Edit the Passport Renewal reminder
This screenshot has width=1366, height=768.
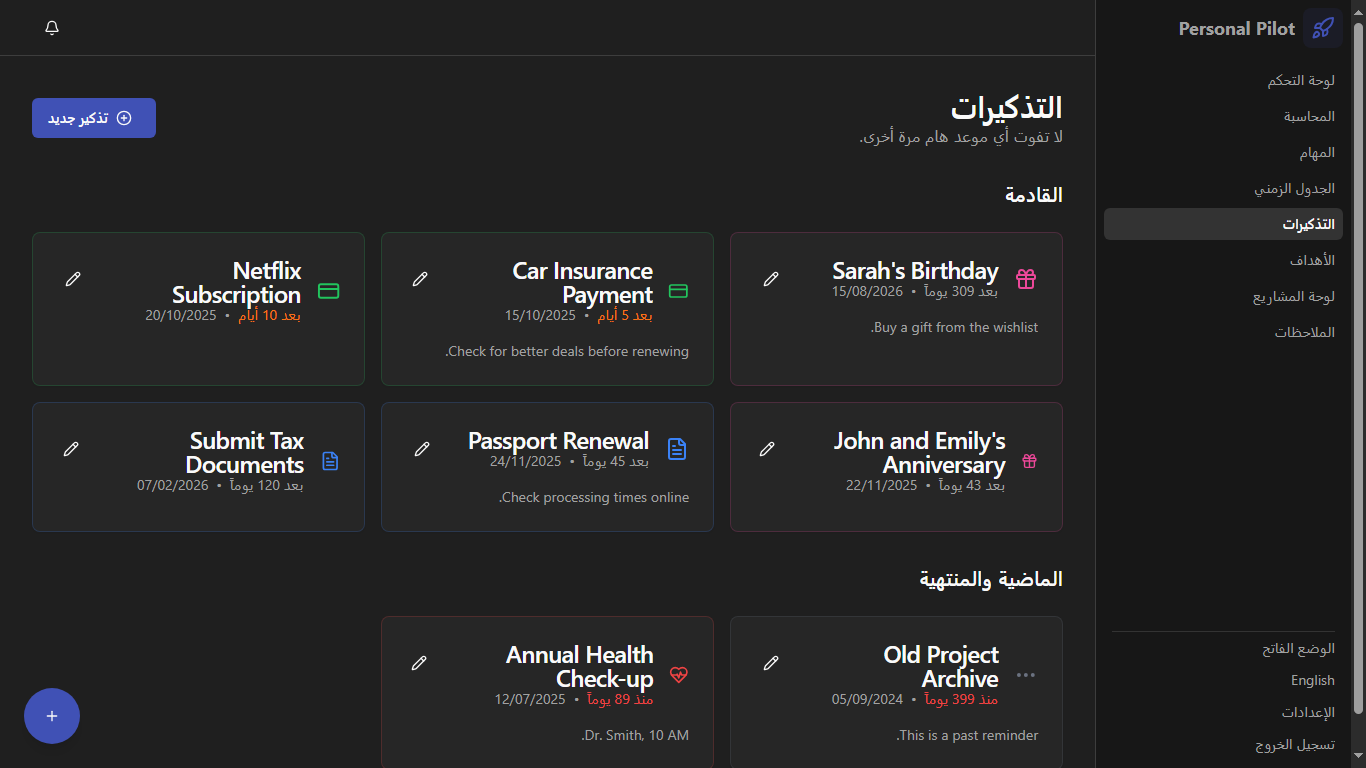point(421,449)
